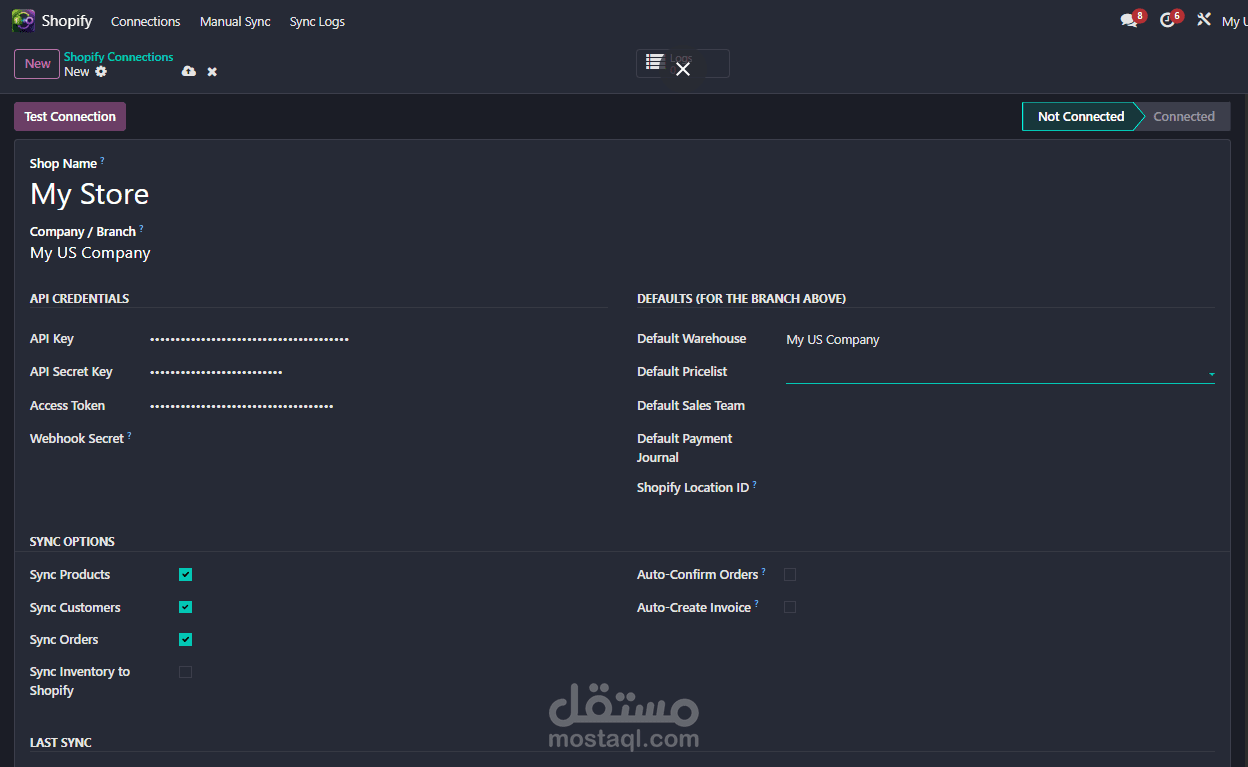Open the user company menu at top right
Viewport: 1248px width, 767px height.
pos(1234,21)
